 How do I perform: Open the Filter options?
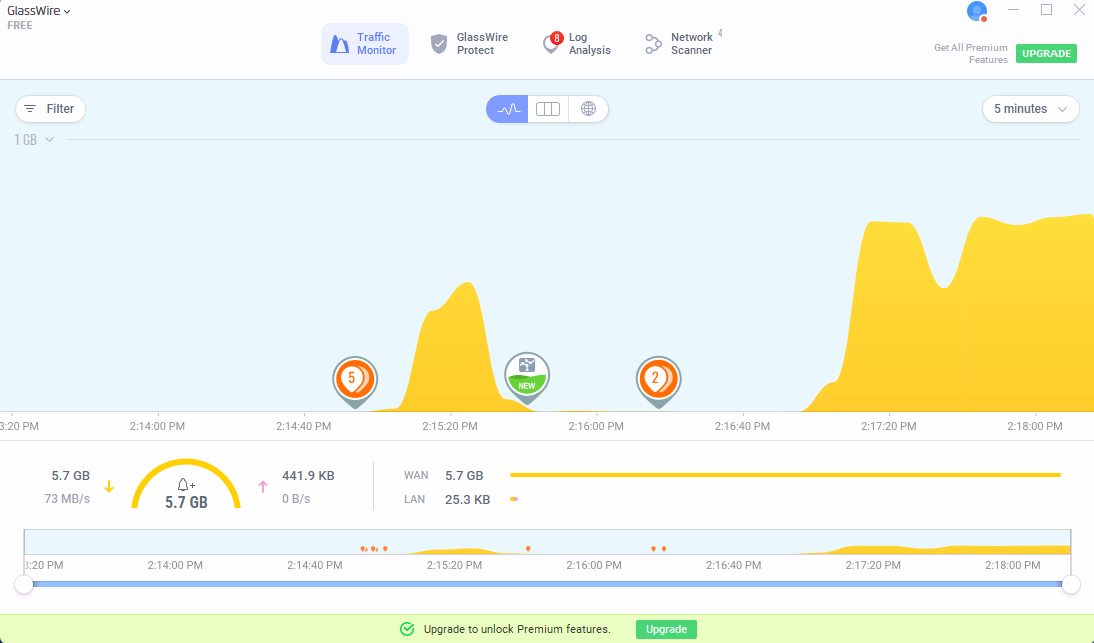pos(50,109)
